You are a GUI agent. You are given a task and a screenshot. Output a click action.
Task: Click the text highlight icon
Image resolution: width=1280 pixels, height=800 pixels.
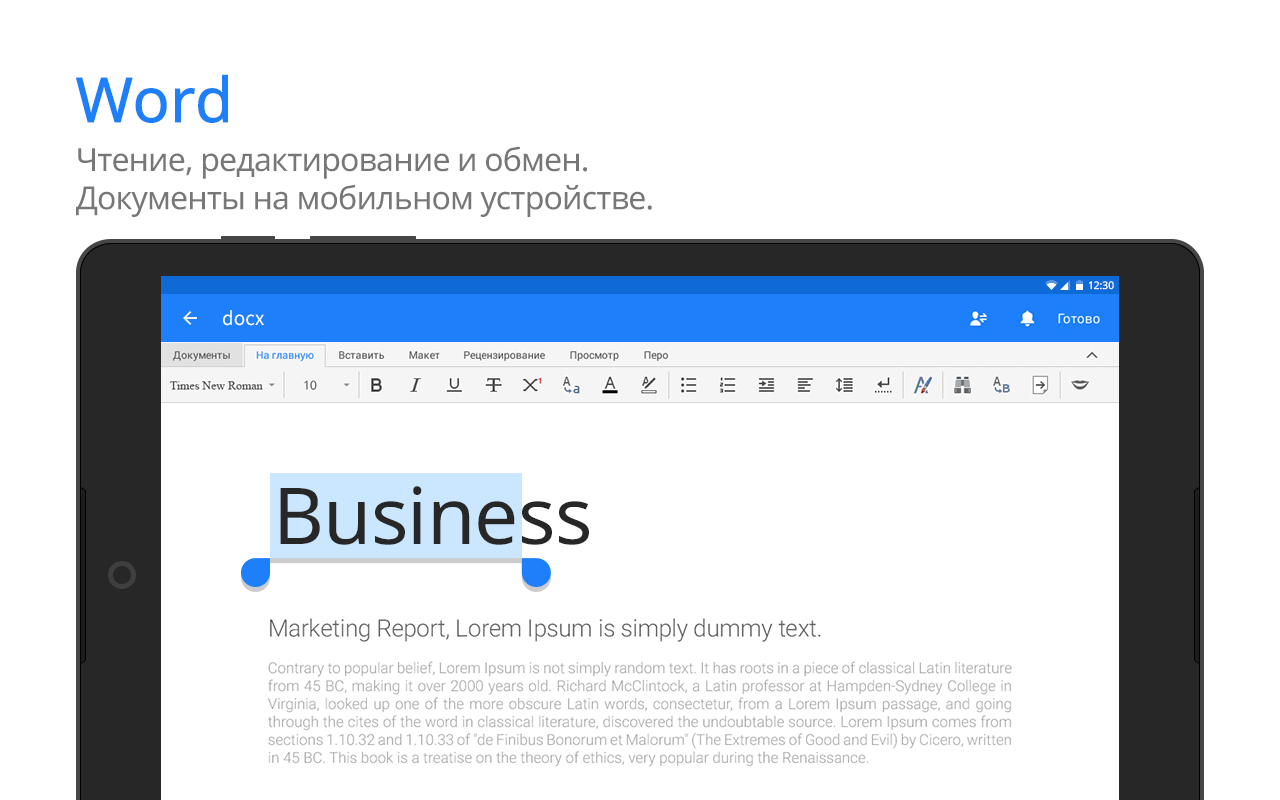649,385
